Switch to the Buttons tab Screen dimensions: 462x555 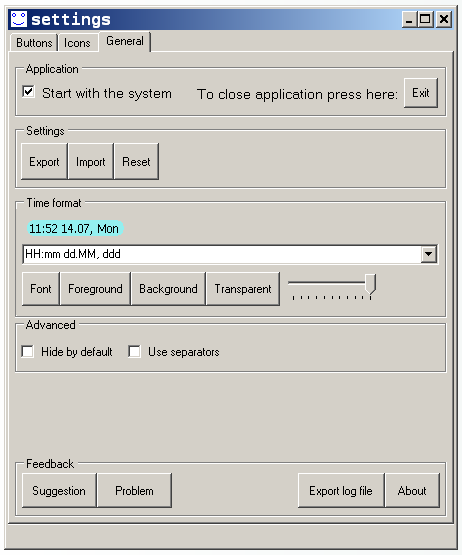(x=34, y=43)
